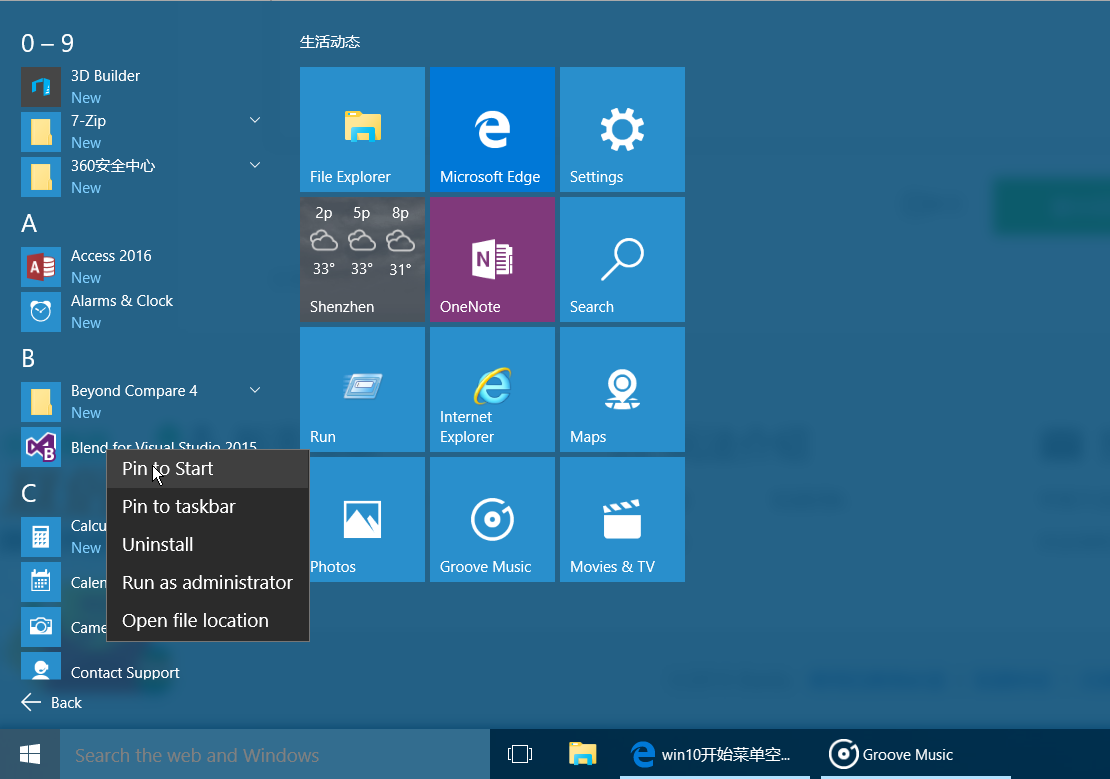Launch the Camera app icon

[41, 627]
